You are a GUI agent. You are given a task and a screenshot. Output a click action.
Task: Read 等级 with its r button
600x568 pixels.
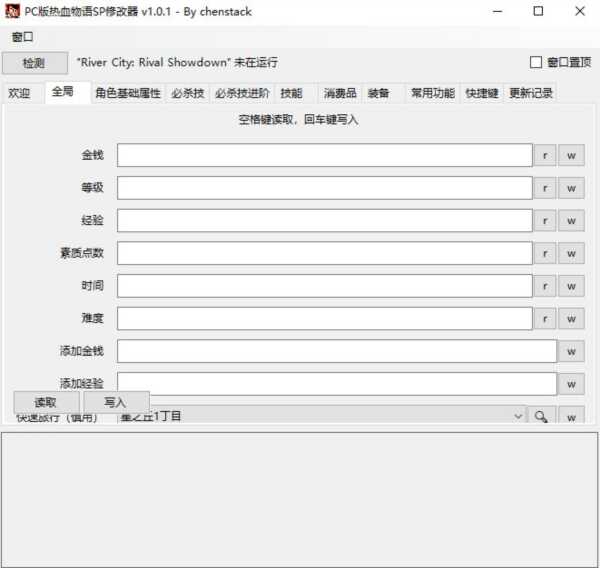click(545, 188)
